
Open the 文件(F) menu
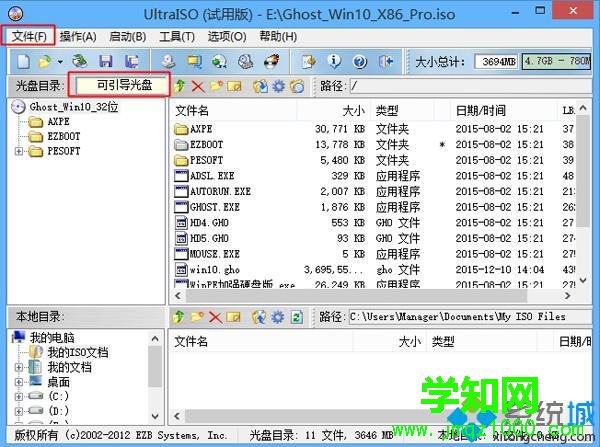click(29, 36)
